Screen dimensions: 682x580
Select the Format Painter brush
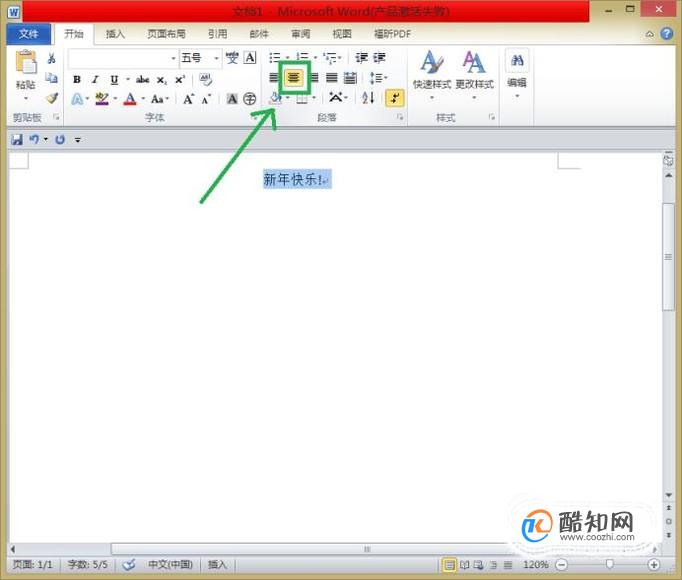(52, 98)
